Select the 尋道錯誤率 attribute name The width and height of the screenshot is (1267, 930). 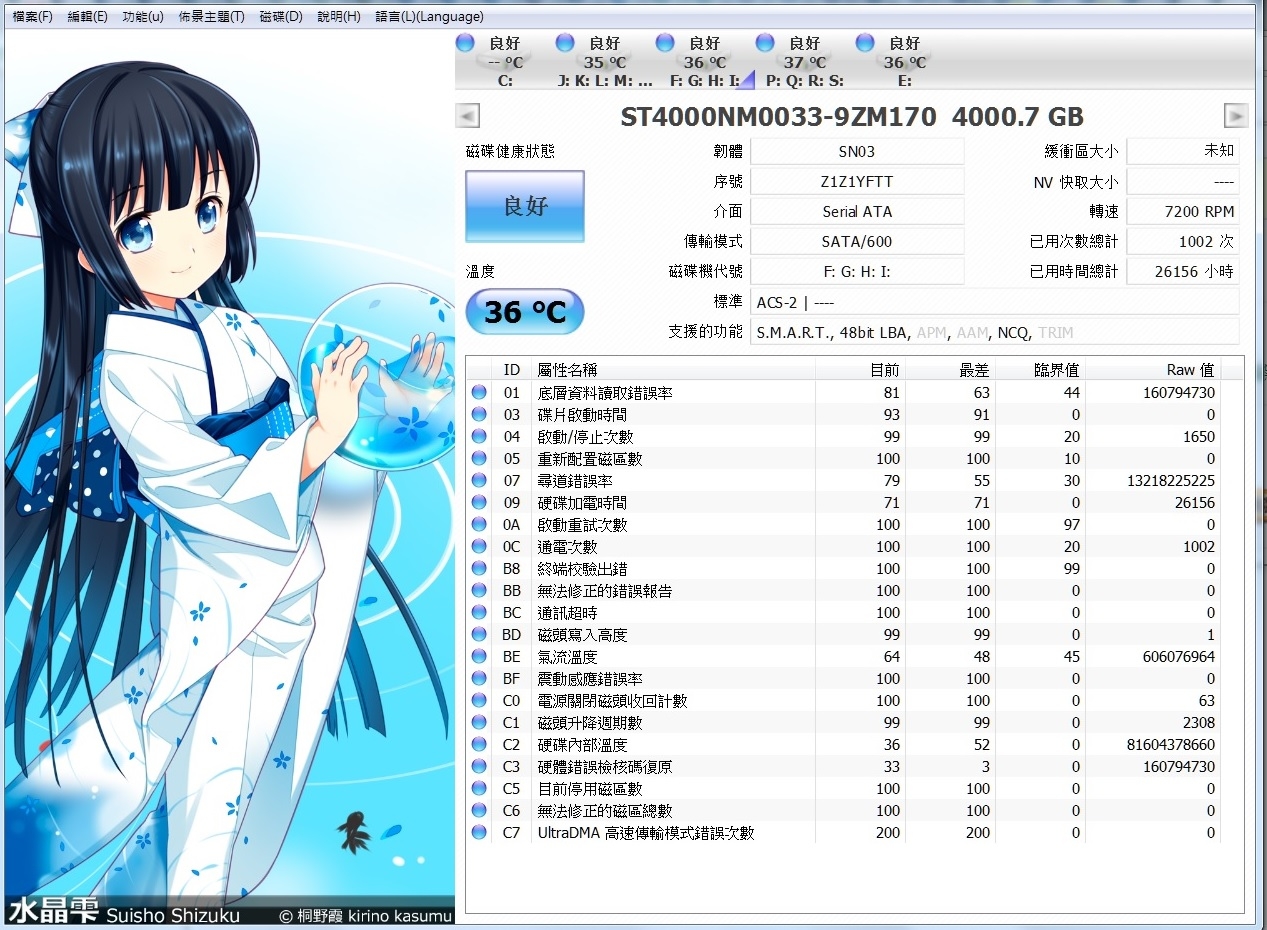[x=575, y=481]
